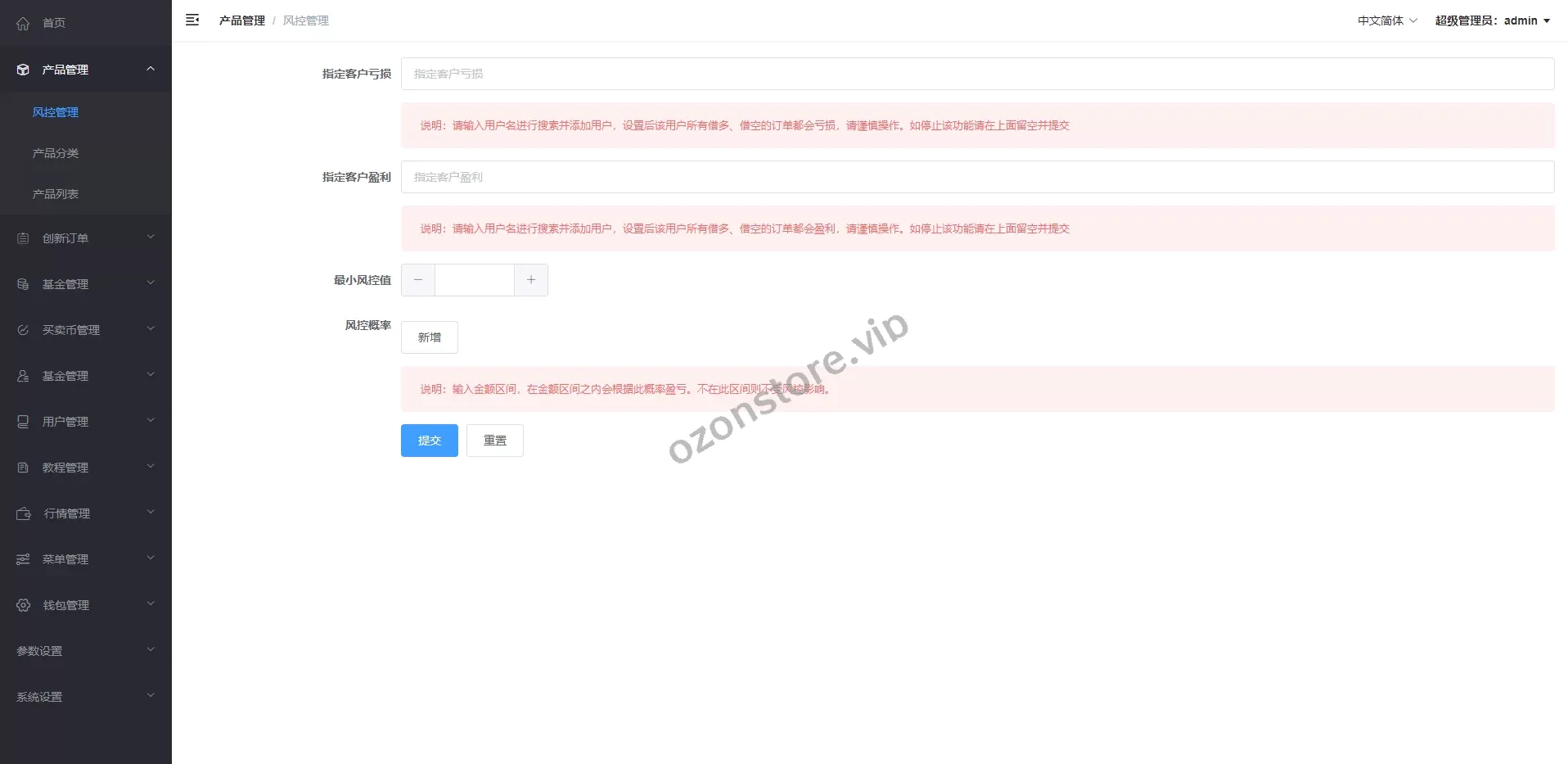
Task: Click the 重置 reset button
Action: pyautogui.click(x=495, y=441)
